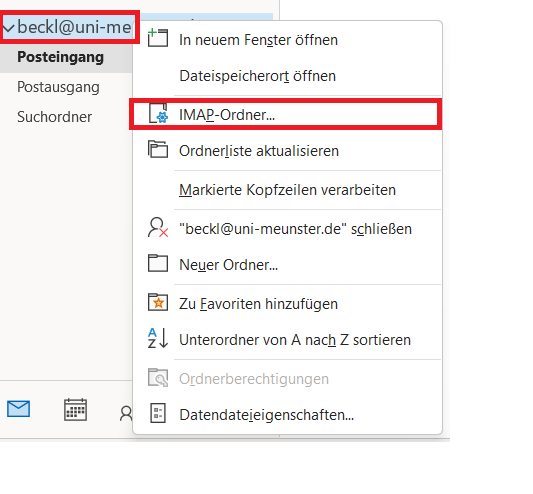
Task: Choose Dateispeicherort öffnen
Action: (257, 76)
